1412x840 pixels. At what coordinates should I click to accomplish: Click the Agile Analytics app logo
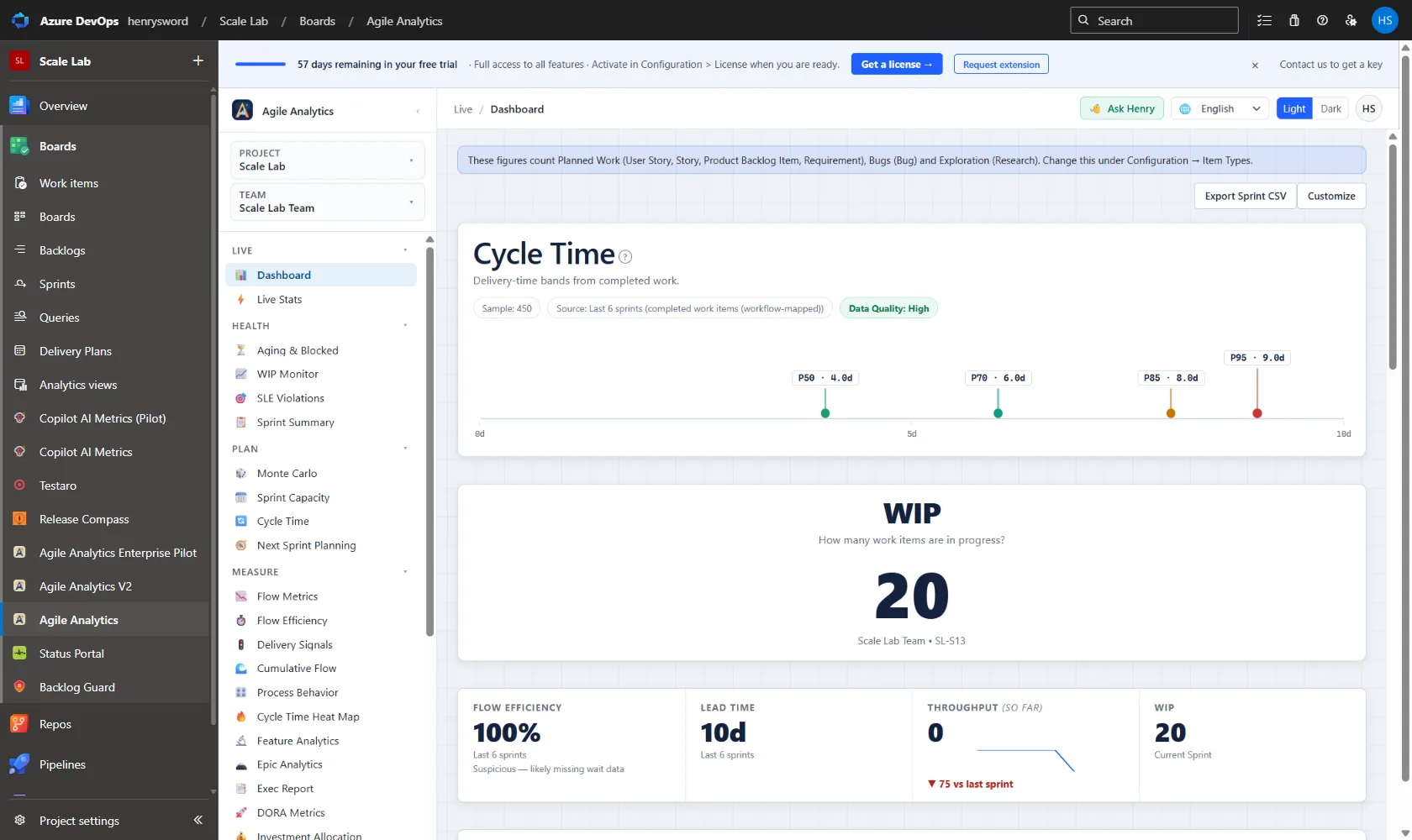click(x=242, y=110)
